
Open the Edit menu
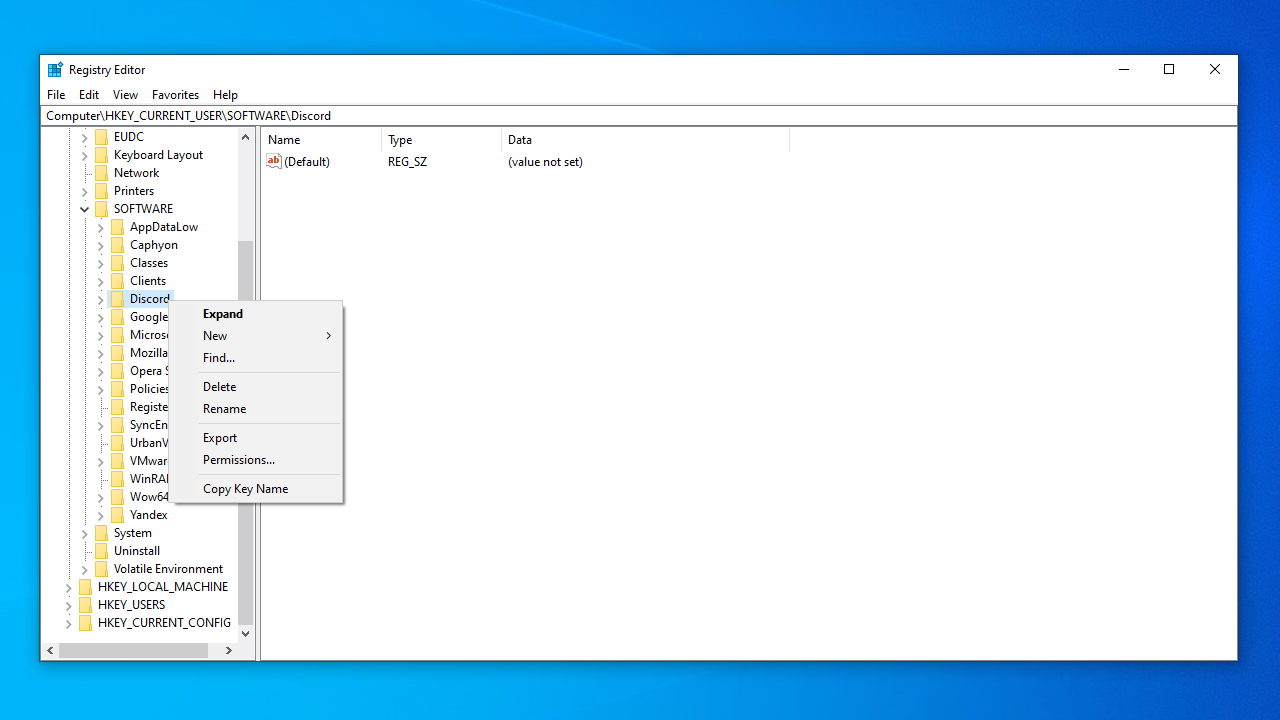click(89, 95)
